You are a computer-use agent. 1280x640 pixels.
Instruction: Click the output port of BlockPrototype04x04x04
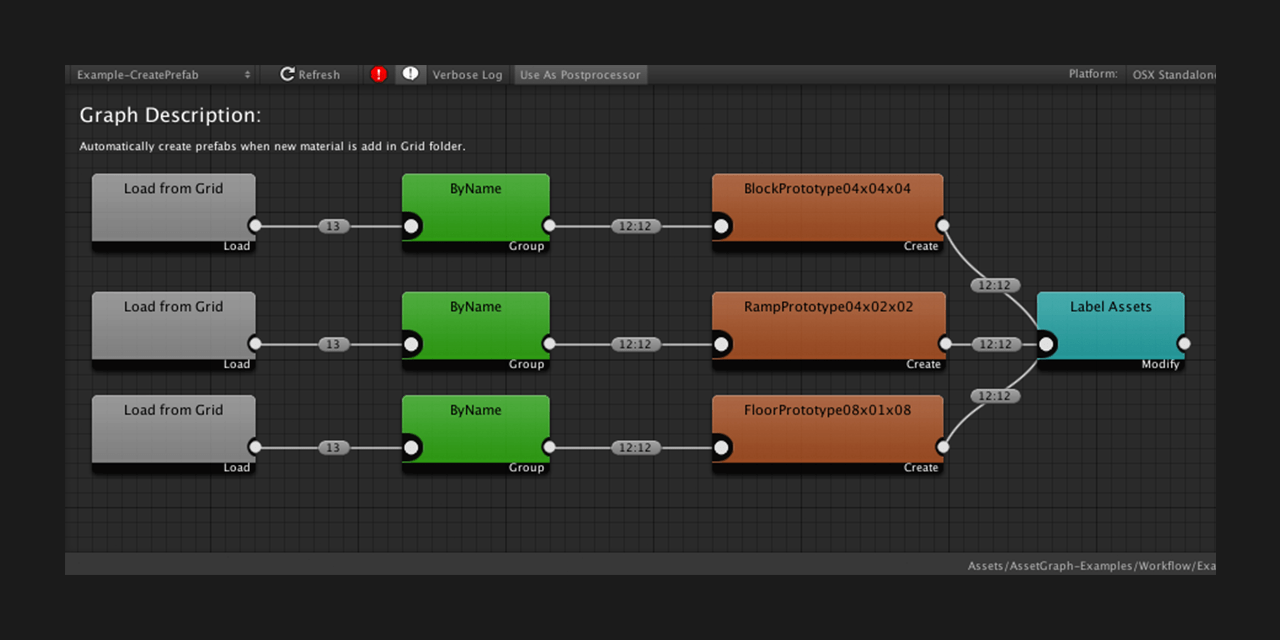943,226
